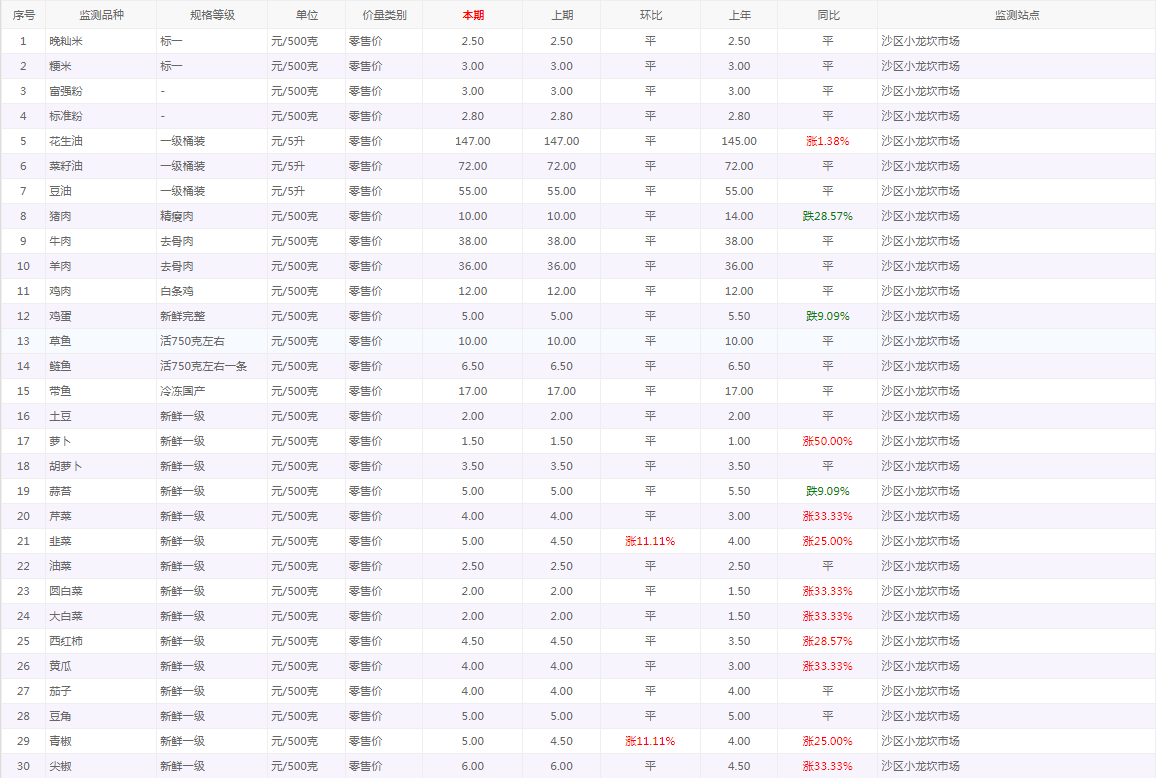Click the 监测品种 column header
The image size is (1156, 778).
[101, 15]
